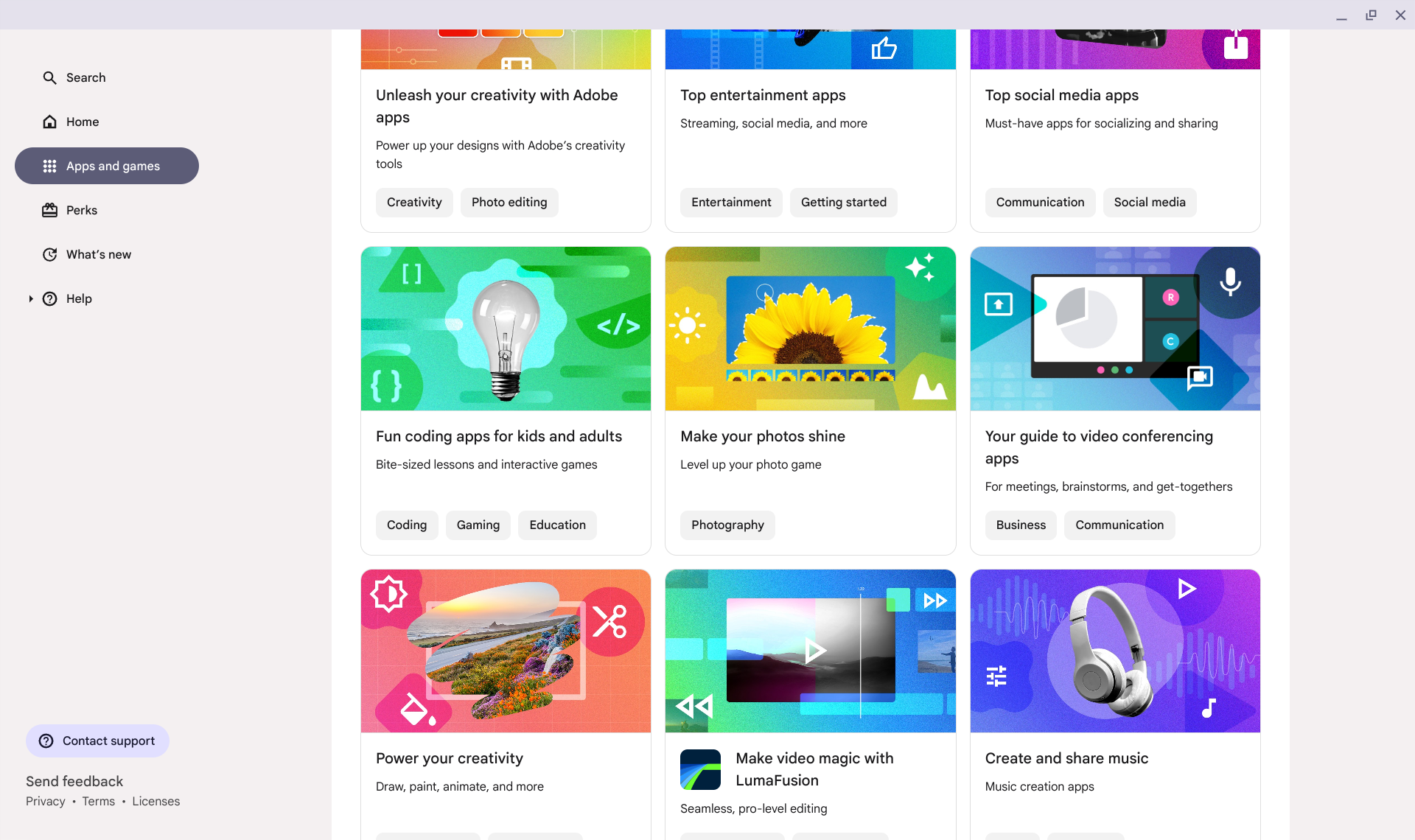Image resolution: width=1415 pixels, height=840 pixels.
Task: Click the Search magnifier icon in sidebar
Action: pyautogui.click(x=49, y=77)
